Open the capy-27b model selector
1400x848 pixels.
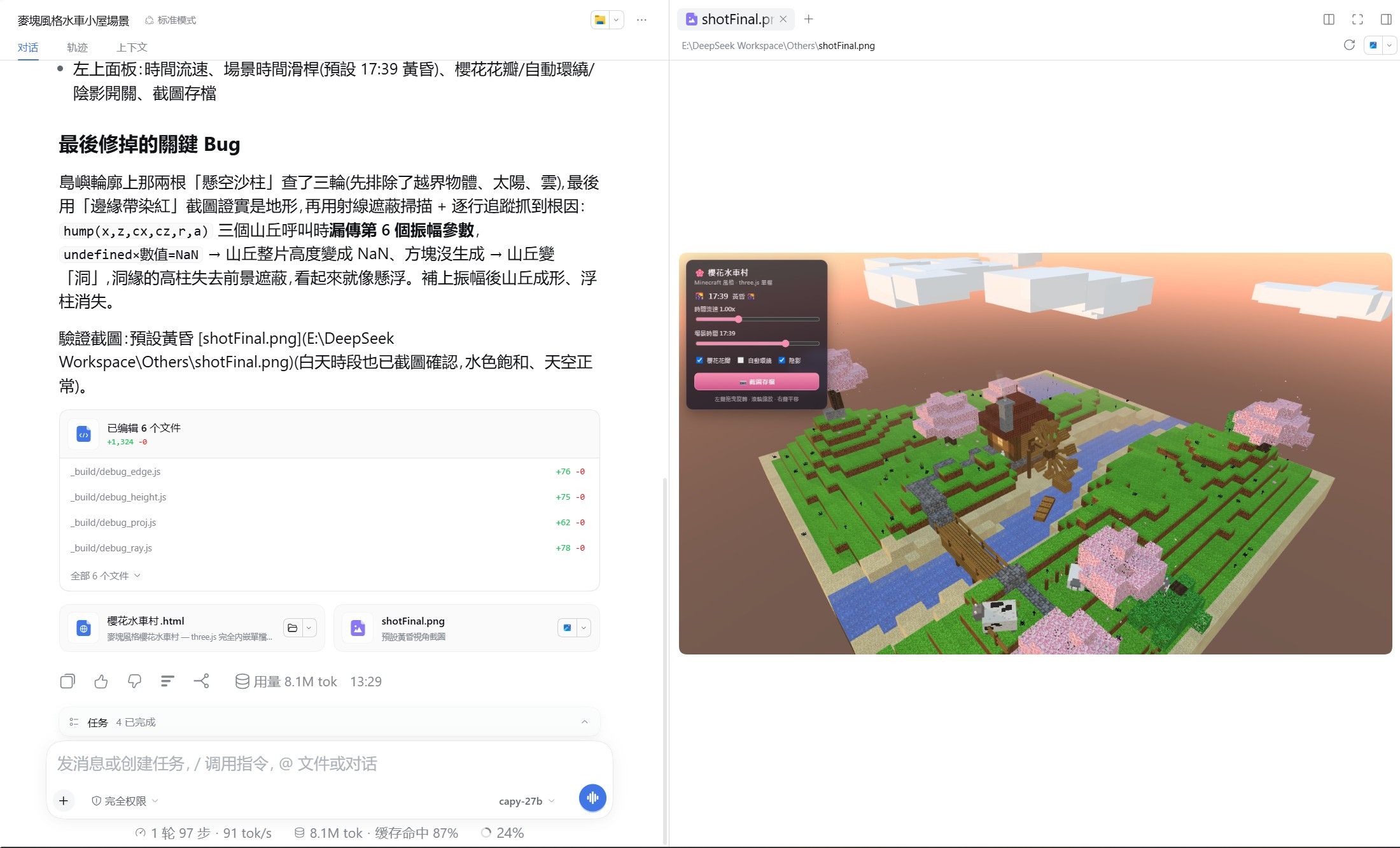pyautogui.click(x=526, y=801)
